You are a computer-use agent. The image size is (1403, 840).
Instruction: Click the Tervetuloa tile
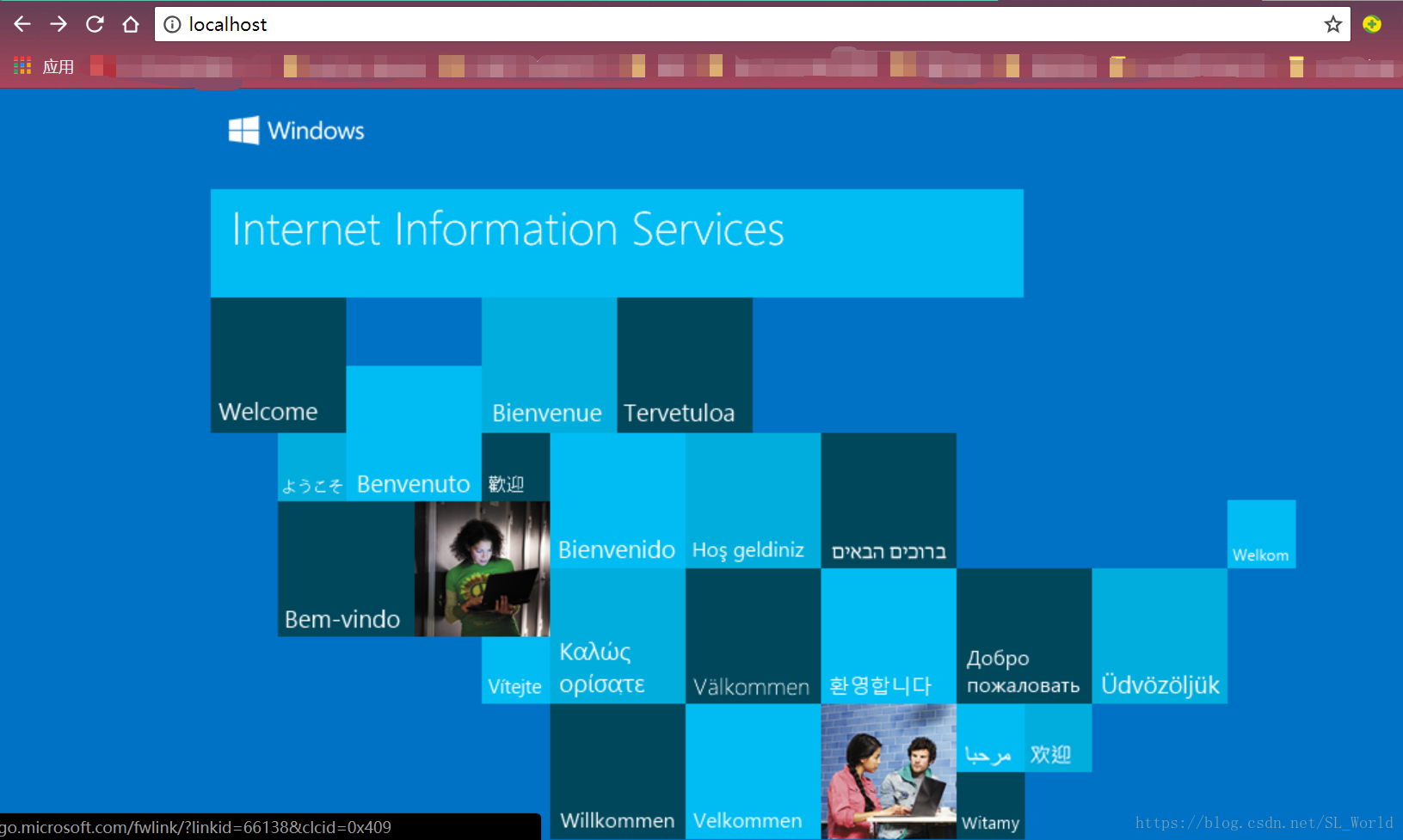point(685,365)
